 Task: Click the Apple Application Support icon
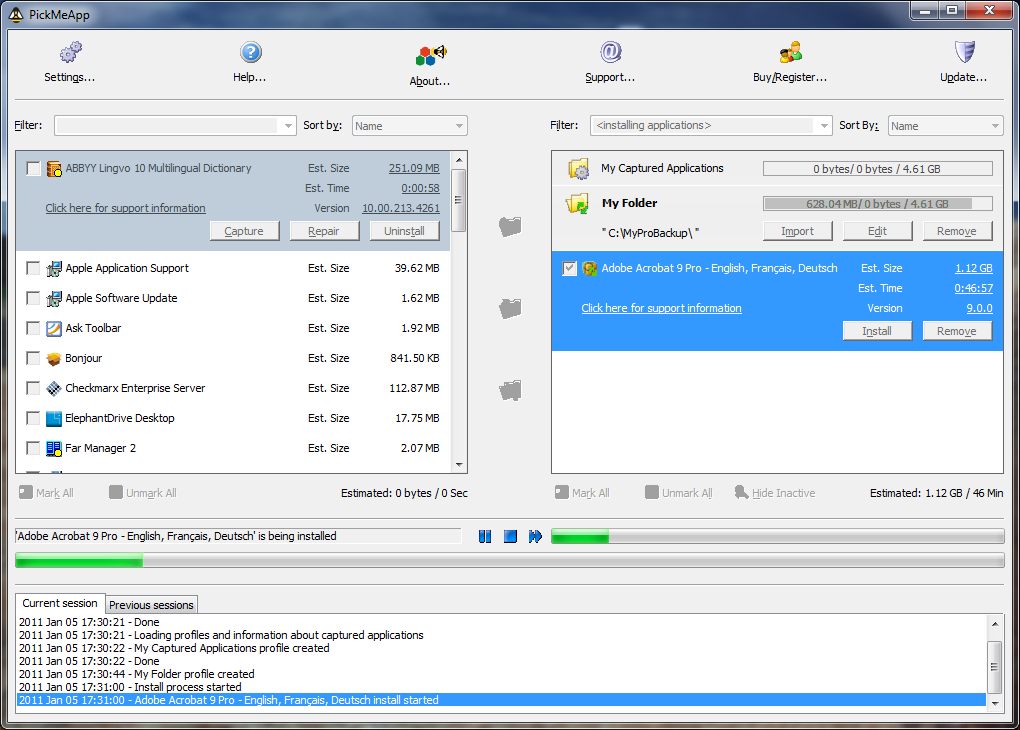click(54, 268)
